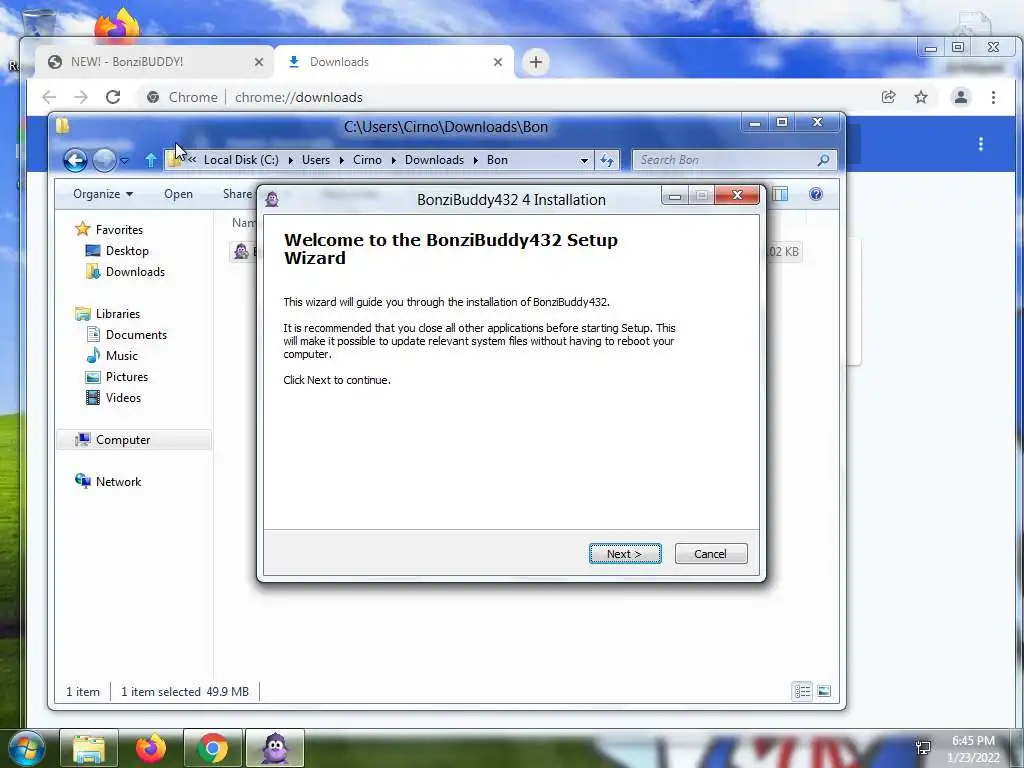Refresh the Explorer folder view

(x=607, y=160)
